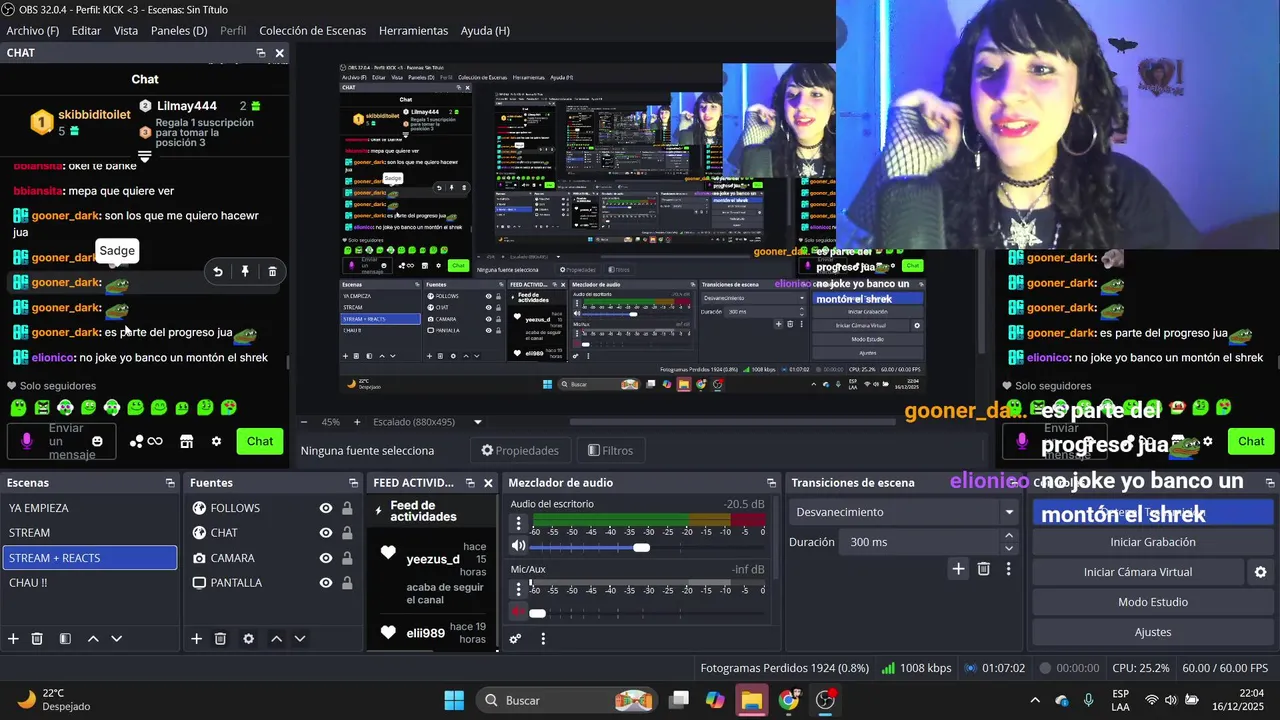Open Mic/Aux options three dots

tap(518, 588)
